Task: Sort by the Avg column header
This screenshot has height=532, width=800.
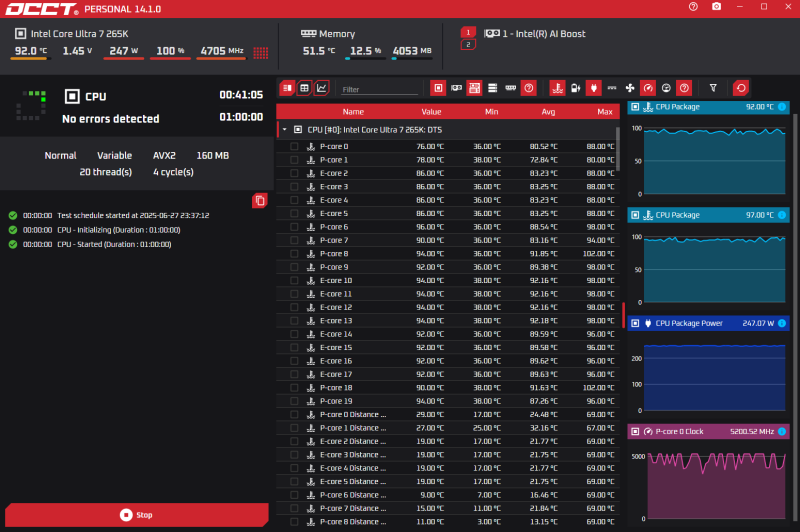Action: pos(548,112)
